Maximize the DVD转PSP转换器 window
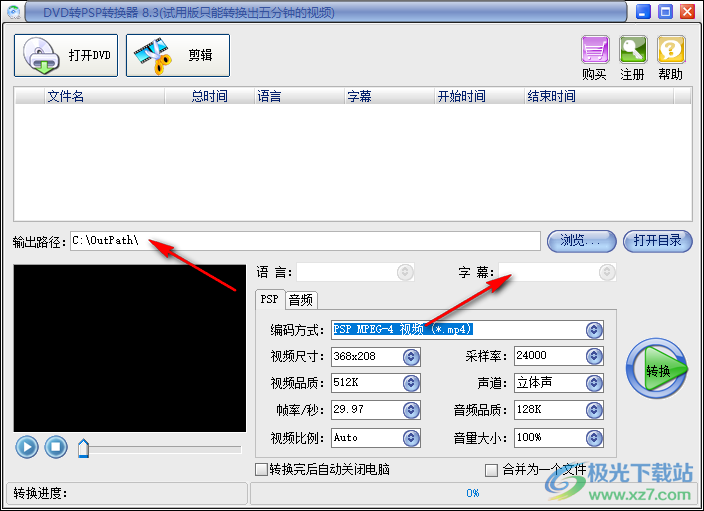Image resolution: width=704 pixels, height=511 pixels. 665,12
